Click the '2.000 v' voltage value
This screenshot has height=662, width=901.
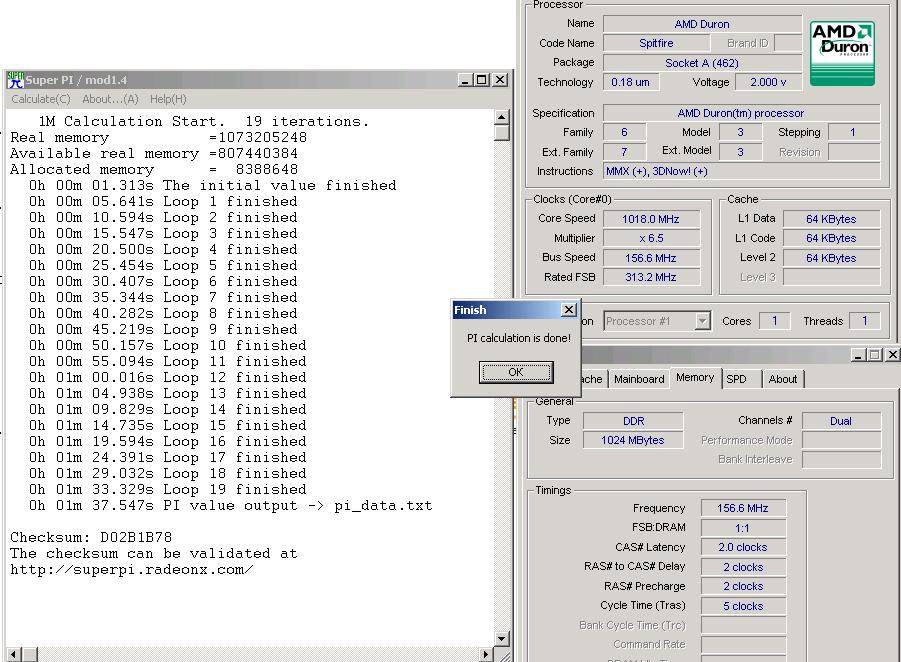(768, 82)
